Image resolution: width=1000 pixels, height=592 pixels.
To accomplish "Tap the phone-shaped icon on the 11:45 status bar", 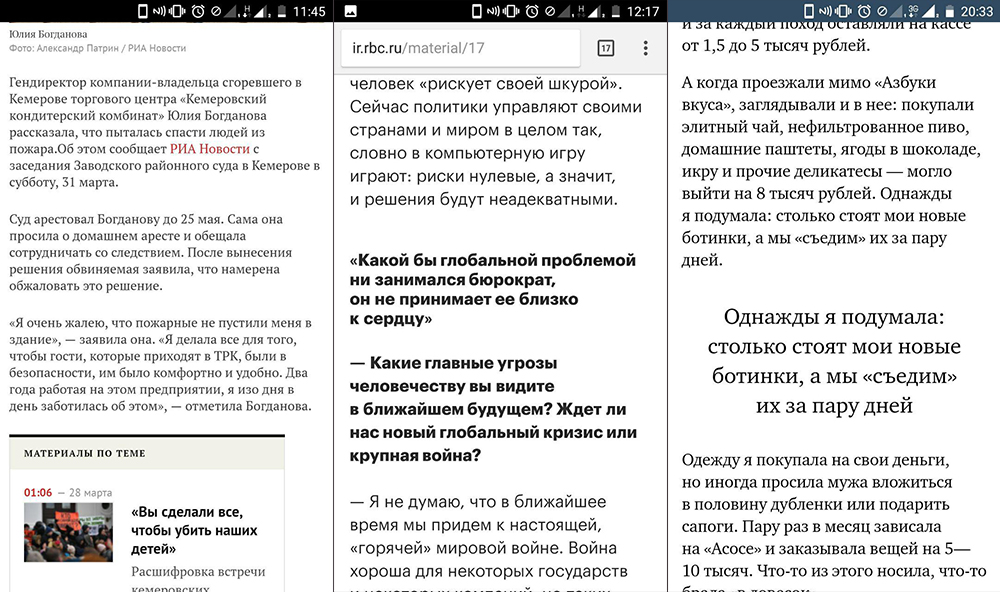I will (x=143, y=11).
